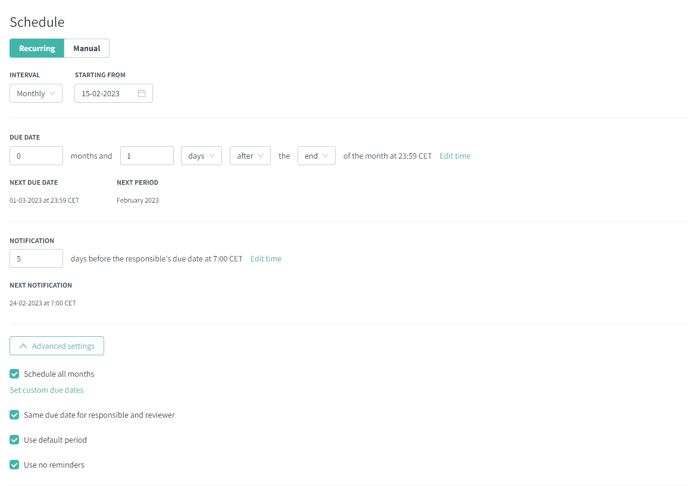Viewport: 688px width, 486px height.
Task: Click the due date days count field
Action: pyautogui.click(x=147, y=156)
